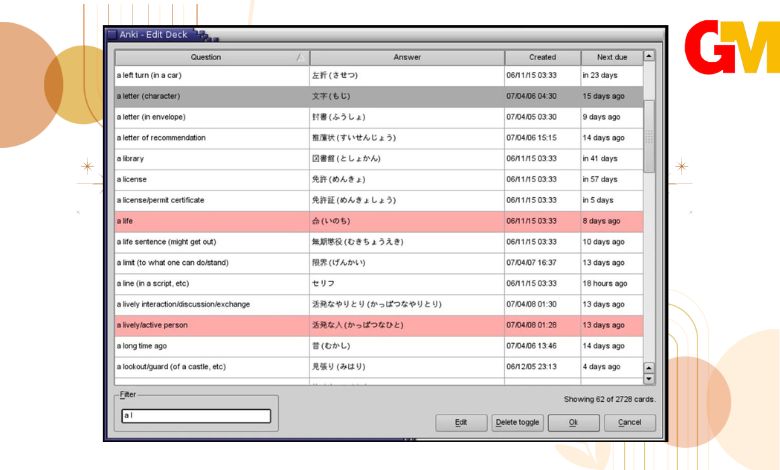Click the Delete toggle button
This screenshot has width=780, height=470.
pos(517,423)
